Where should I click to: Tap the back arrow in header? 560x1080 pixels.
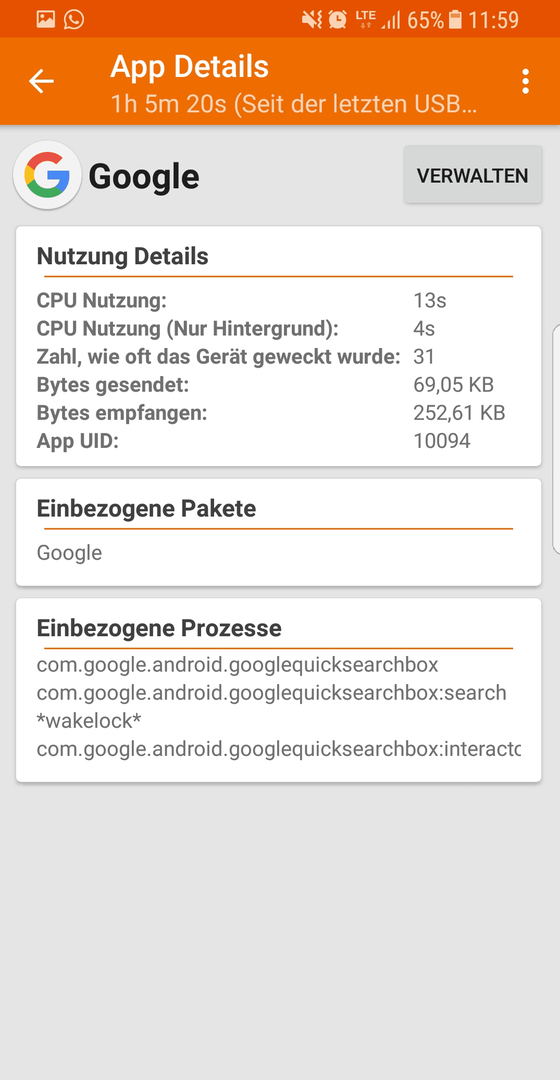[x=41, y=81]
